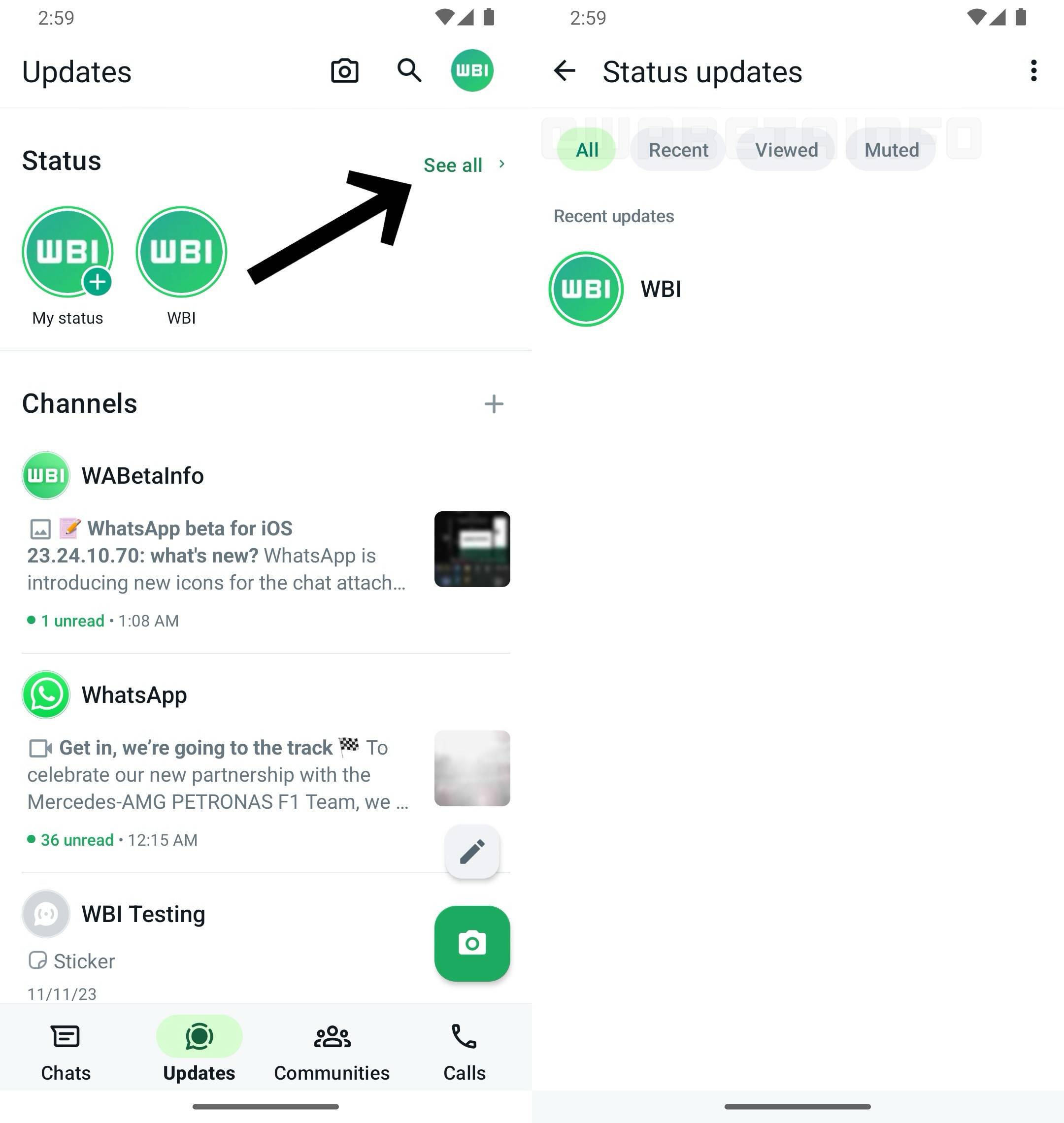1064x1123 pixels.
Task: Select the Recent filter tab
Action: 678,149
